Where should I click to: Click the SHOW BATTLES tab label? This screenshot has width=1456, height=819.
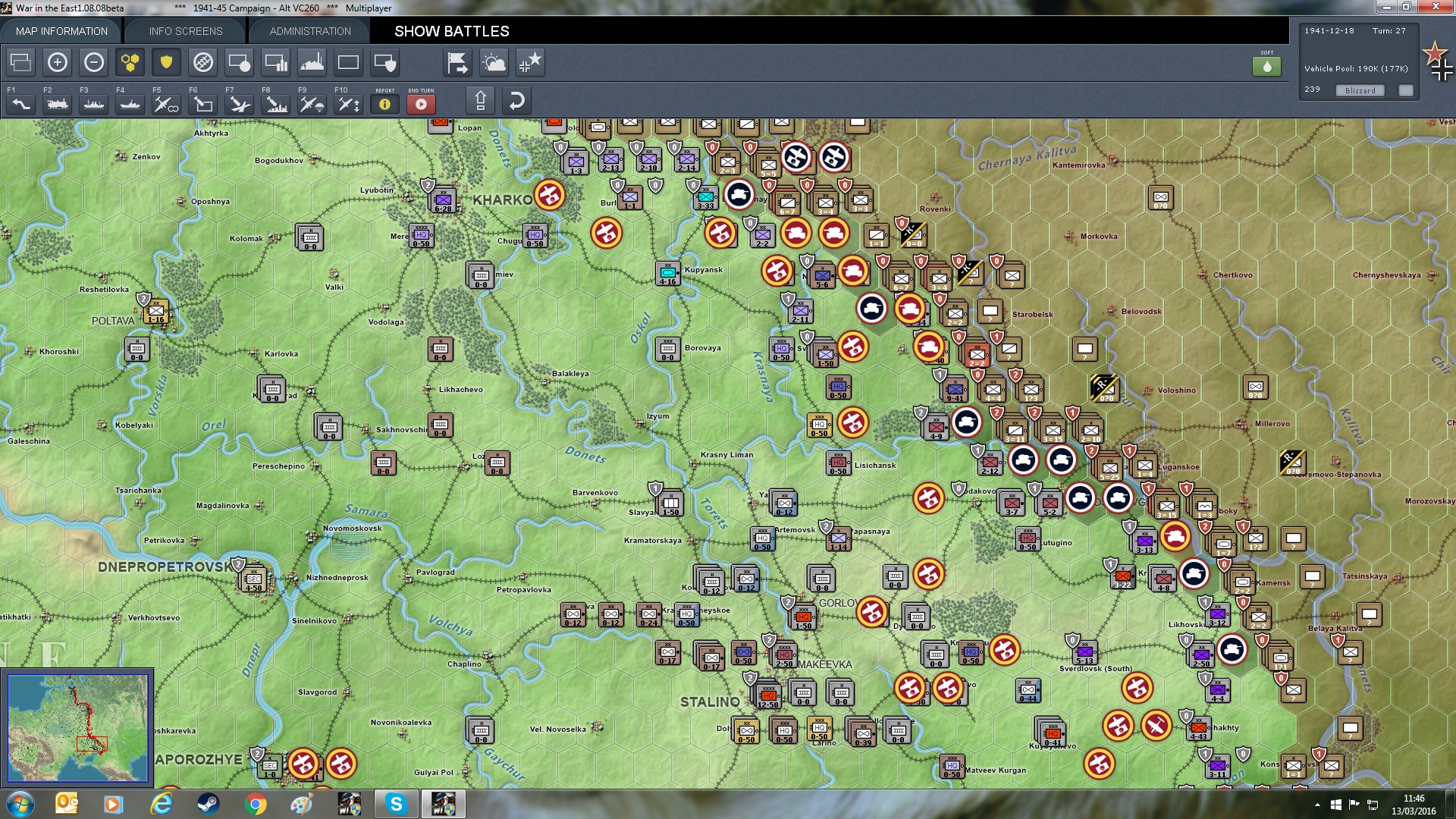tap(452, 31)
